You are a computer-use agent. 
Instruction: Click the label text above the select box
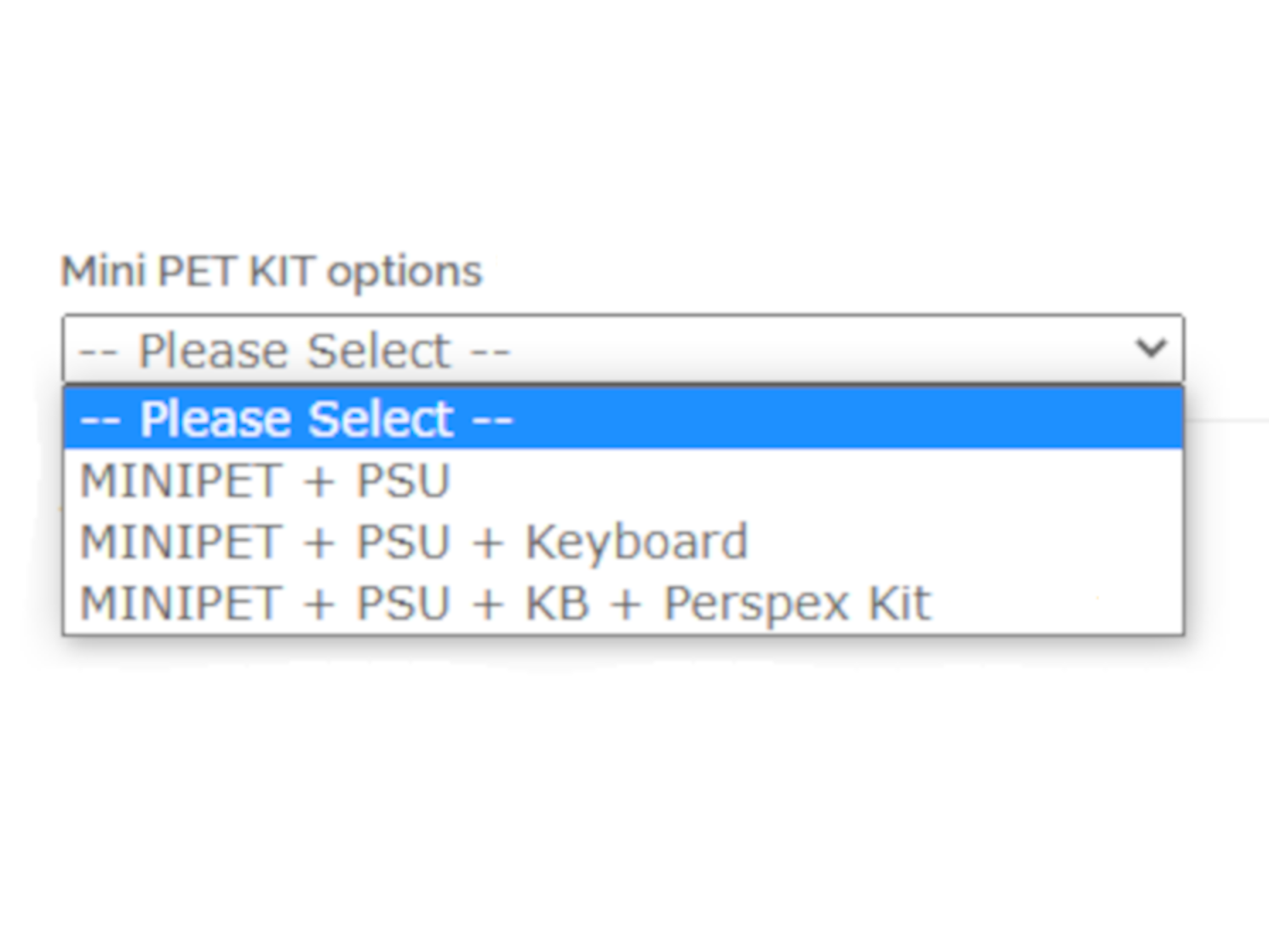click(271, 272)
